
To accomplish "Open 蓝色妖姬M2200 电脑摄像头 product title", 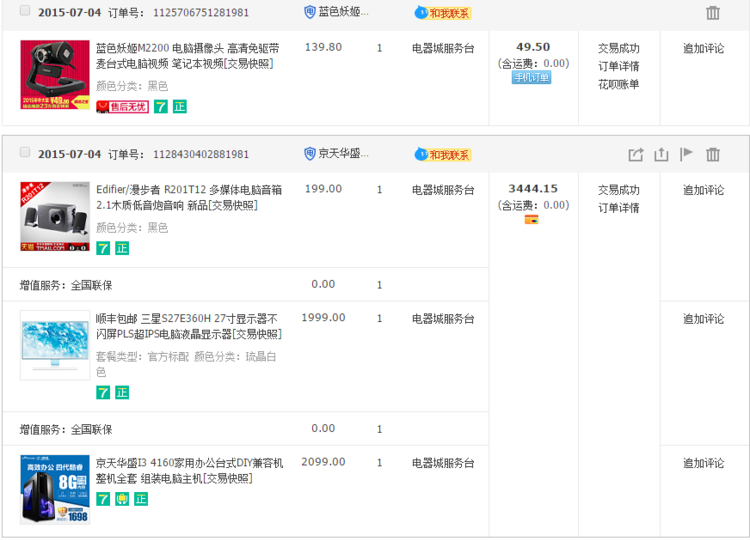I will (188, 56).
